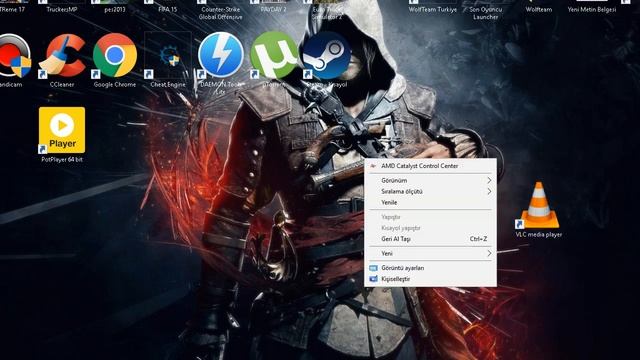Expand the Yeni submenu
The height and width of the screenshot is (360, 640).
coord(431,253)
